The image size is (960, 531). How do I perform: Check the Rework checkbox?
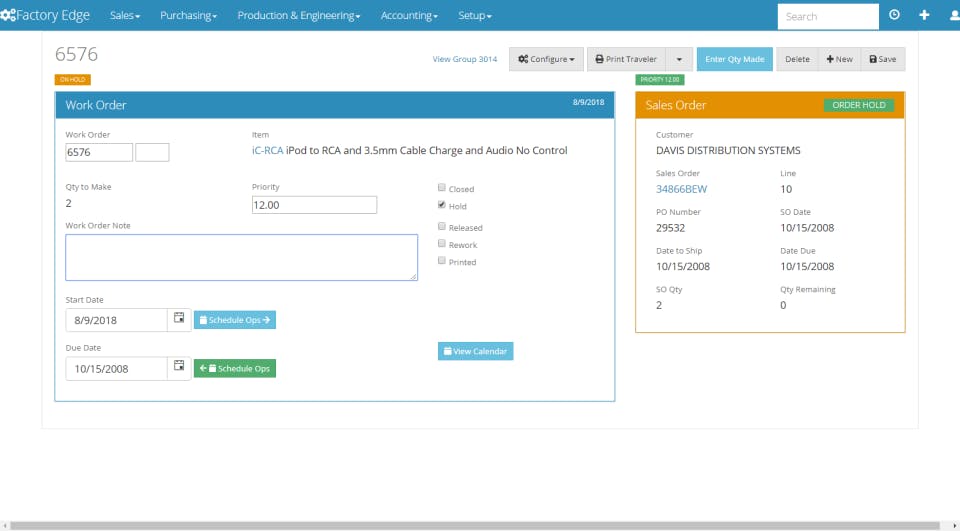[441, 243]
